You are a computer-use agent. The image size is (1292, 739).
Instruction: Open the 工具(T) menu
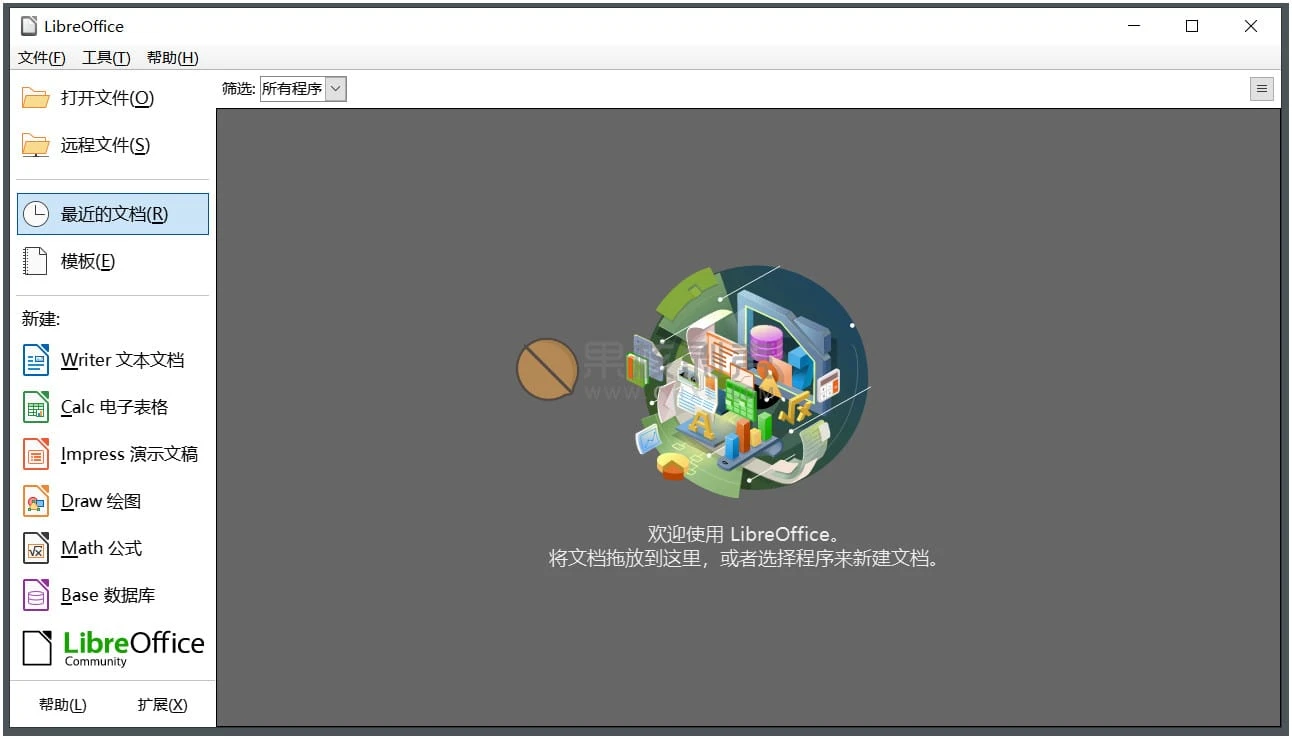[106, 58]
